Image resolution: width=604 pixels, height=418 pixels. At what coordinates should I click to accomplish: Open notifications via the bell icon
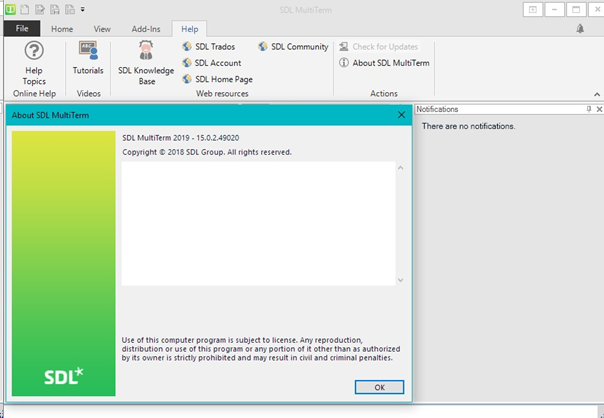point(580,29)
